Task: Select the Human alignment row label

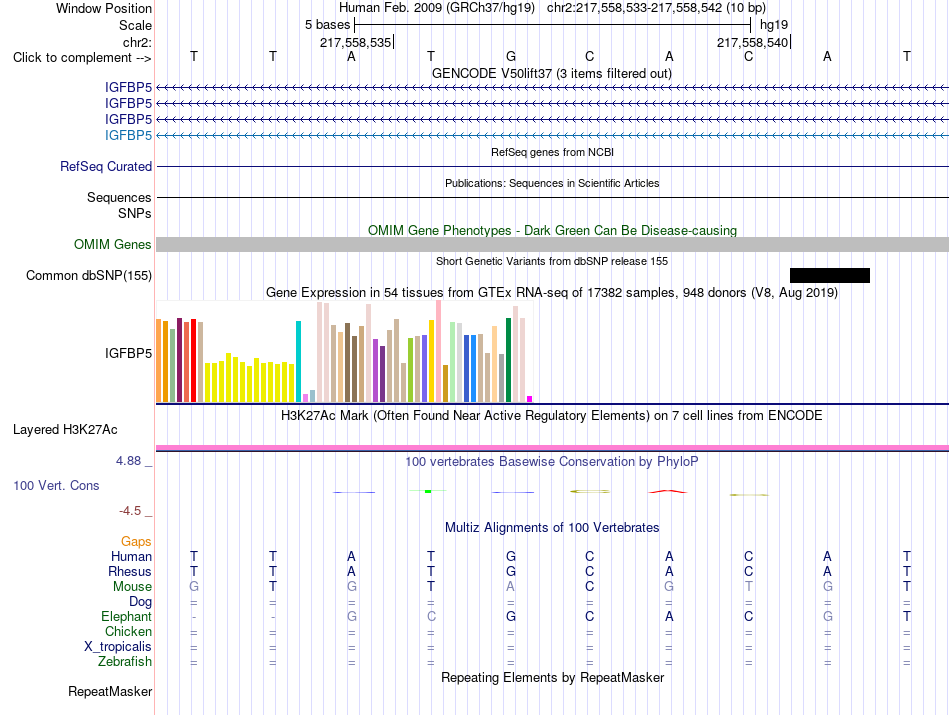Action: coord(131,556)
